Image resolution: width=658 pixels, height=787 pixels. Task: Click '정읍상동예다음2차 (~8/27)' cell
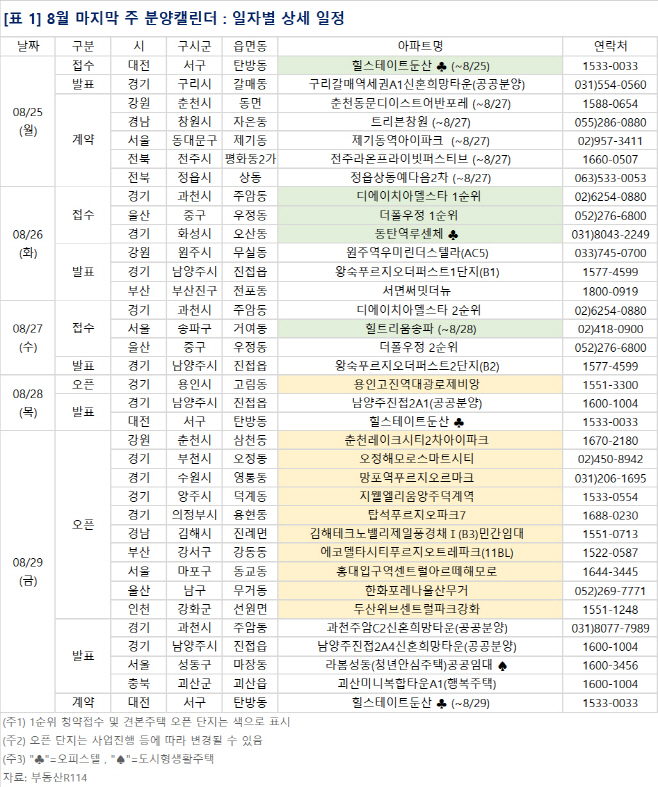[x=420, y=178]
